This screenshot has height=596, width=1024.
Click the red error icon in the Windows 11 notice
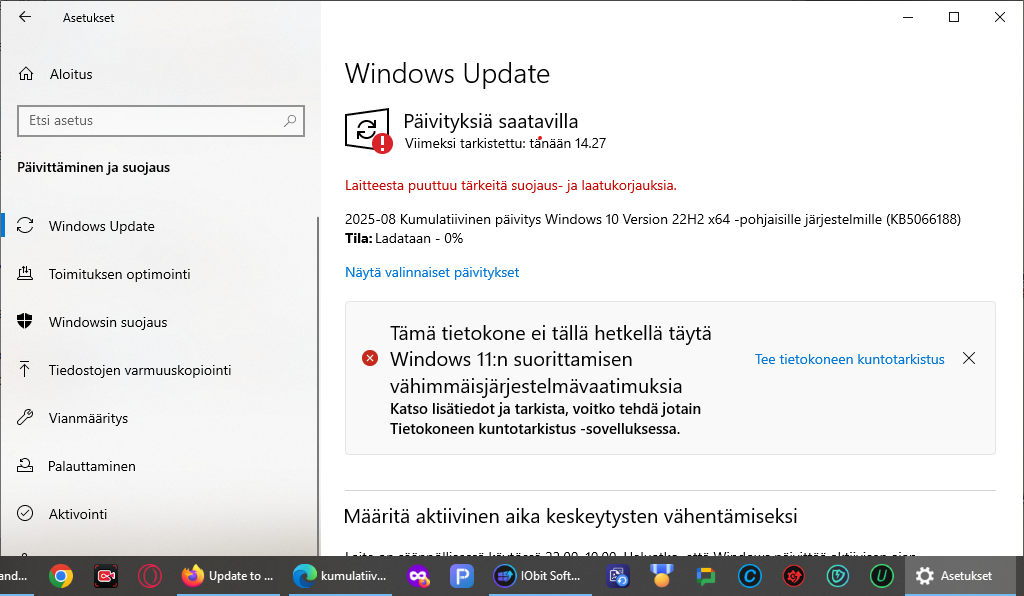click(370, 358)
